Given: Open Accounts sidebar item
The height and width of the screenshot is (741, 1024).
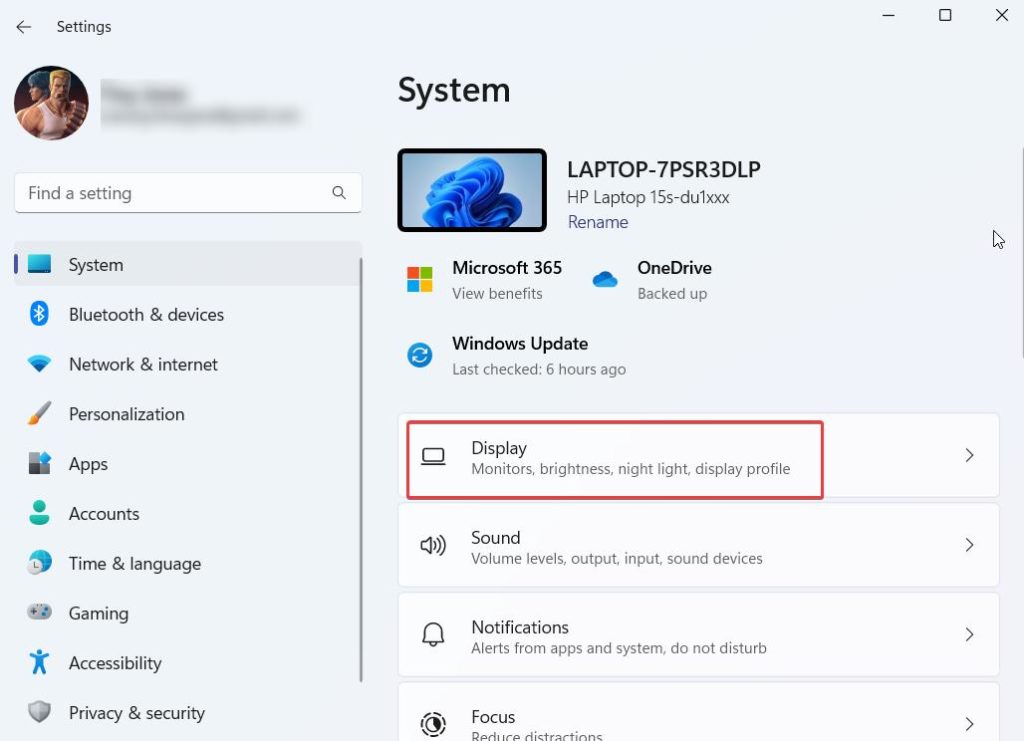Looking at the screenshot, I should point(187,514).
